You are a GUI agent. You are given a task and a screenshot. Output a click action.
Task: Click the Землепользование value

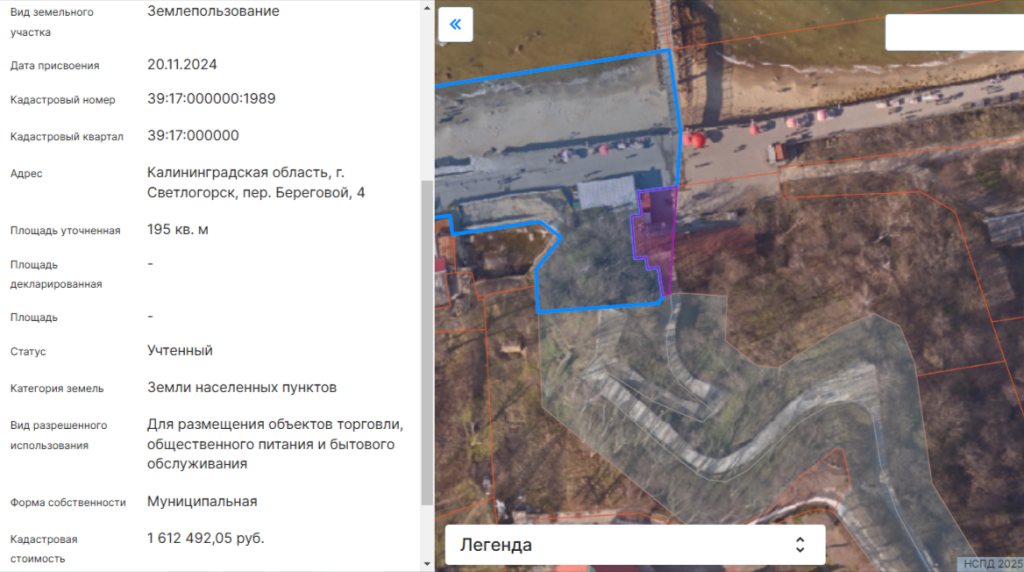[x=213, y=11]
